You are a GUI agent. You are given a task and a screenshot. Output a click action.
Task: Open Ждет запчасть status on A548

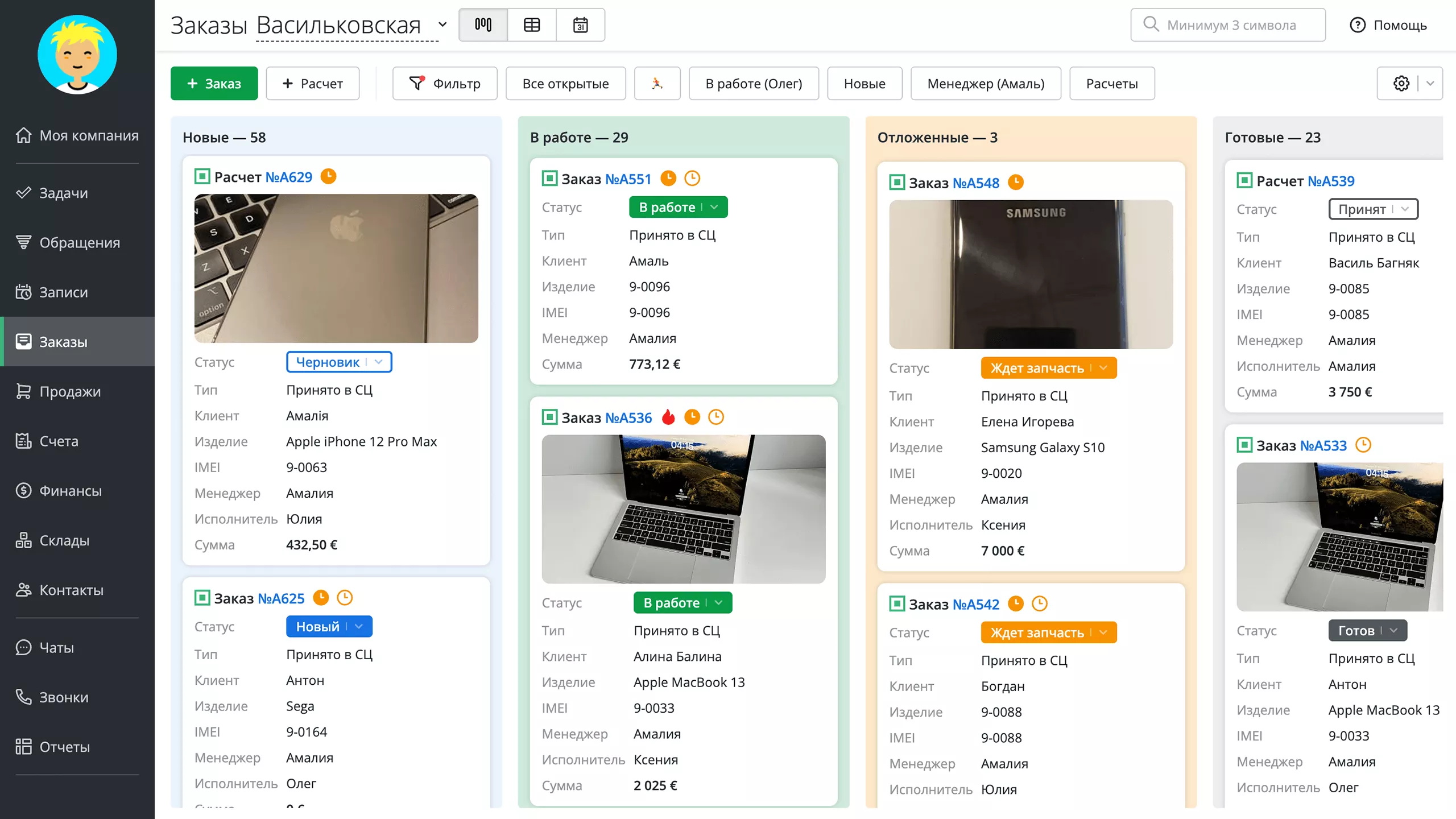click(1048, 368)
